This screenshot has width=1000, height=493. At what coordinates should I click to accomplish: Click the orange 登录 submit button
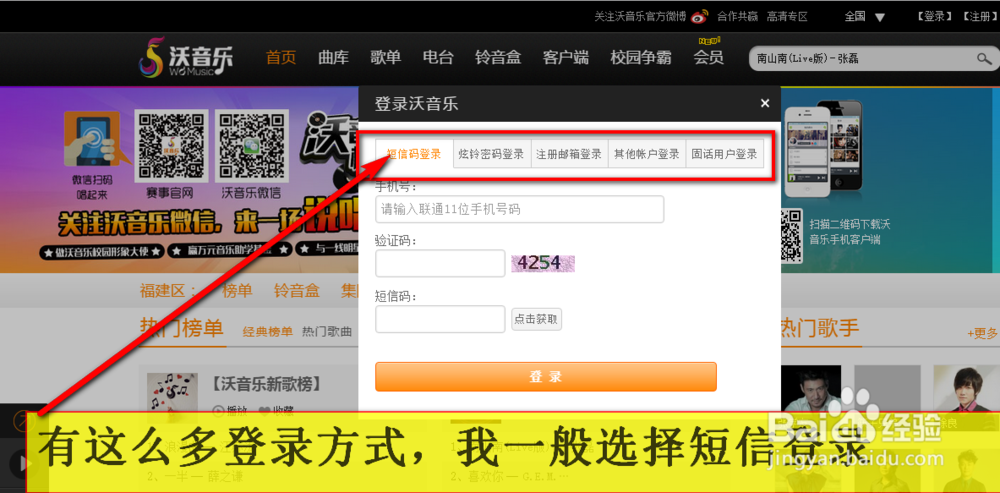point(546,376)
